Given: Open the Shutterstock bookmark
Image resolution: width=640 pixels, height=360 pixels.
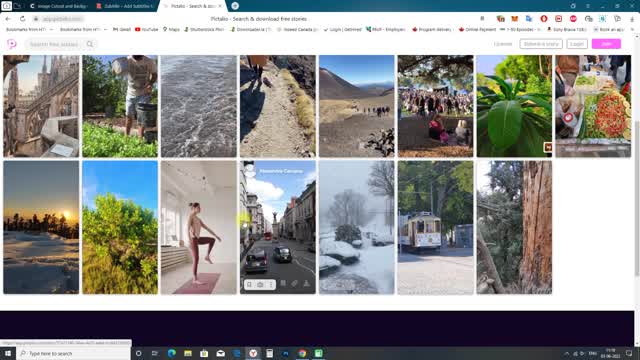Looking at the screenshot, I should tap(204, 29).
